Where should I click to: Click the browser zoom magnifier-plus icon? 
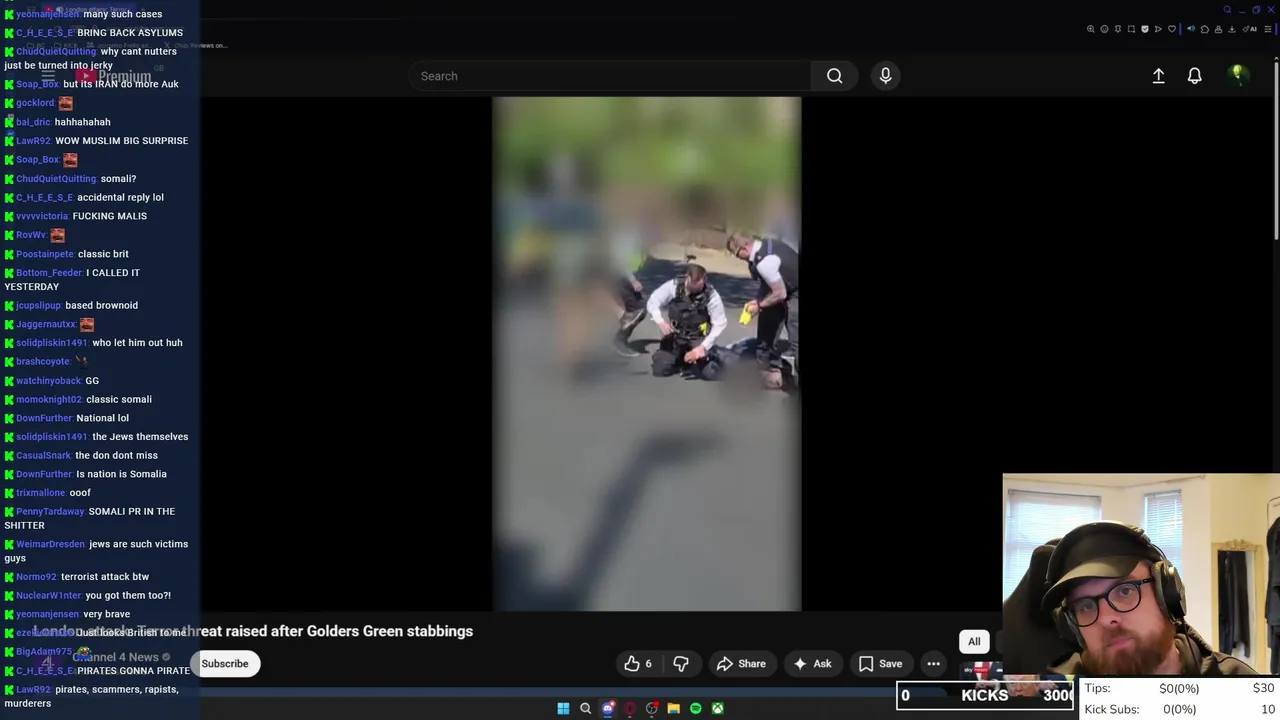coord(1091,29)
